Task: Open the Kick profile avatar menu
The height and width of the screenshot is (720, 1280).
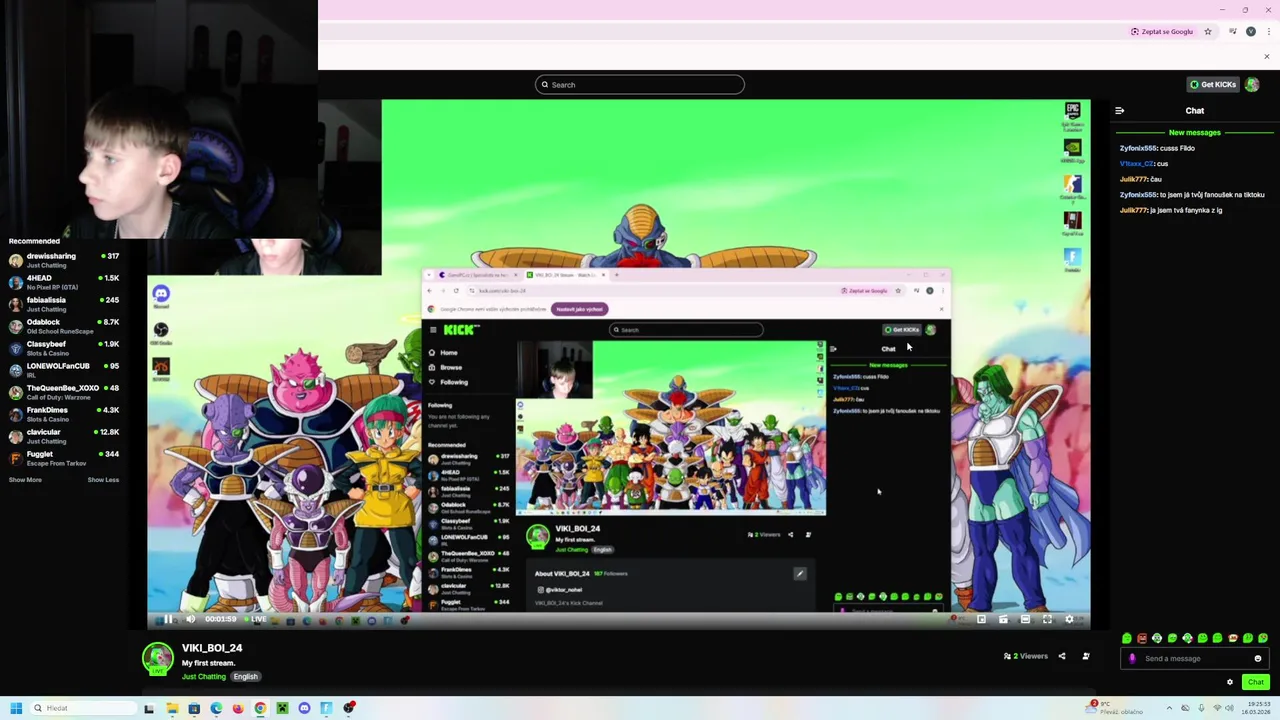Action: pos(1252,84)
